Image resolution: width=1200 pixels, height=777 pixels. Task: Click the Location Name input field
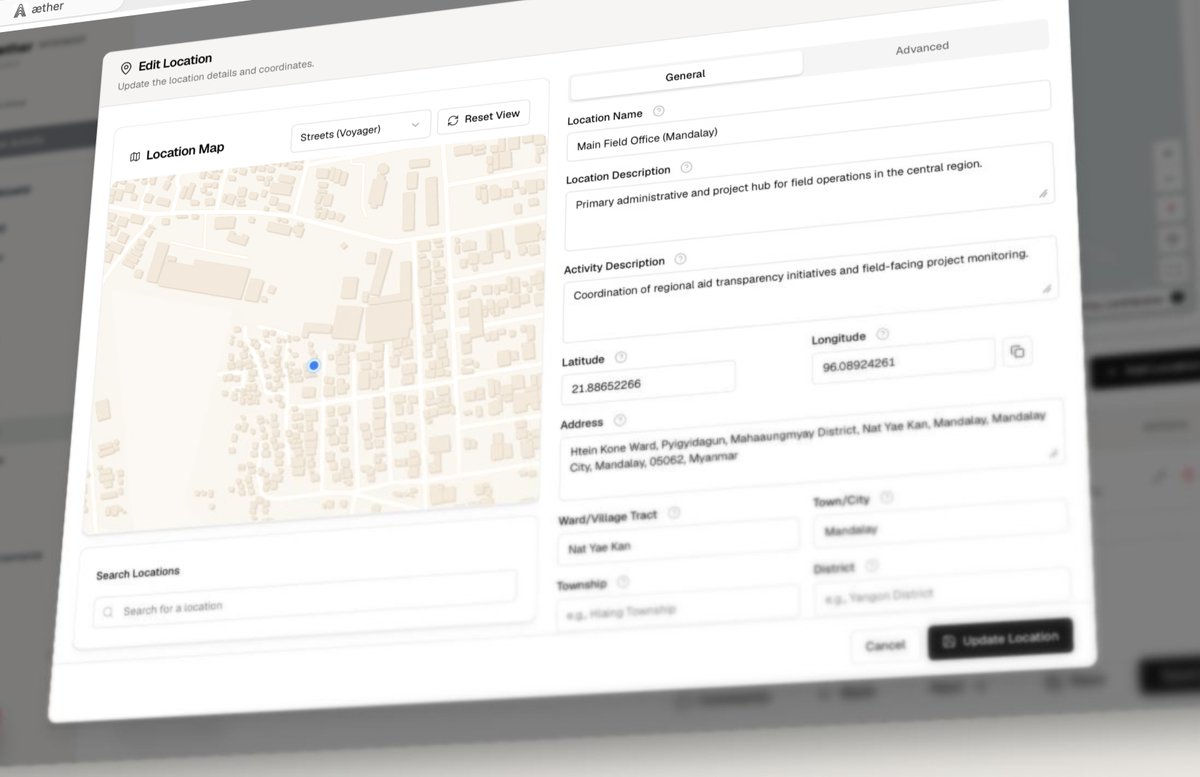[808, 122]
